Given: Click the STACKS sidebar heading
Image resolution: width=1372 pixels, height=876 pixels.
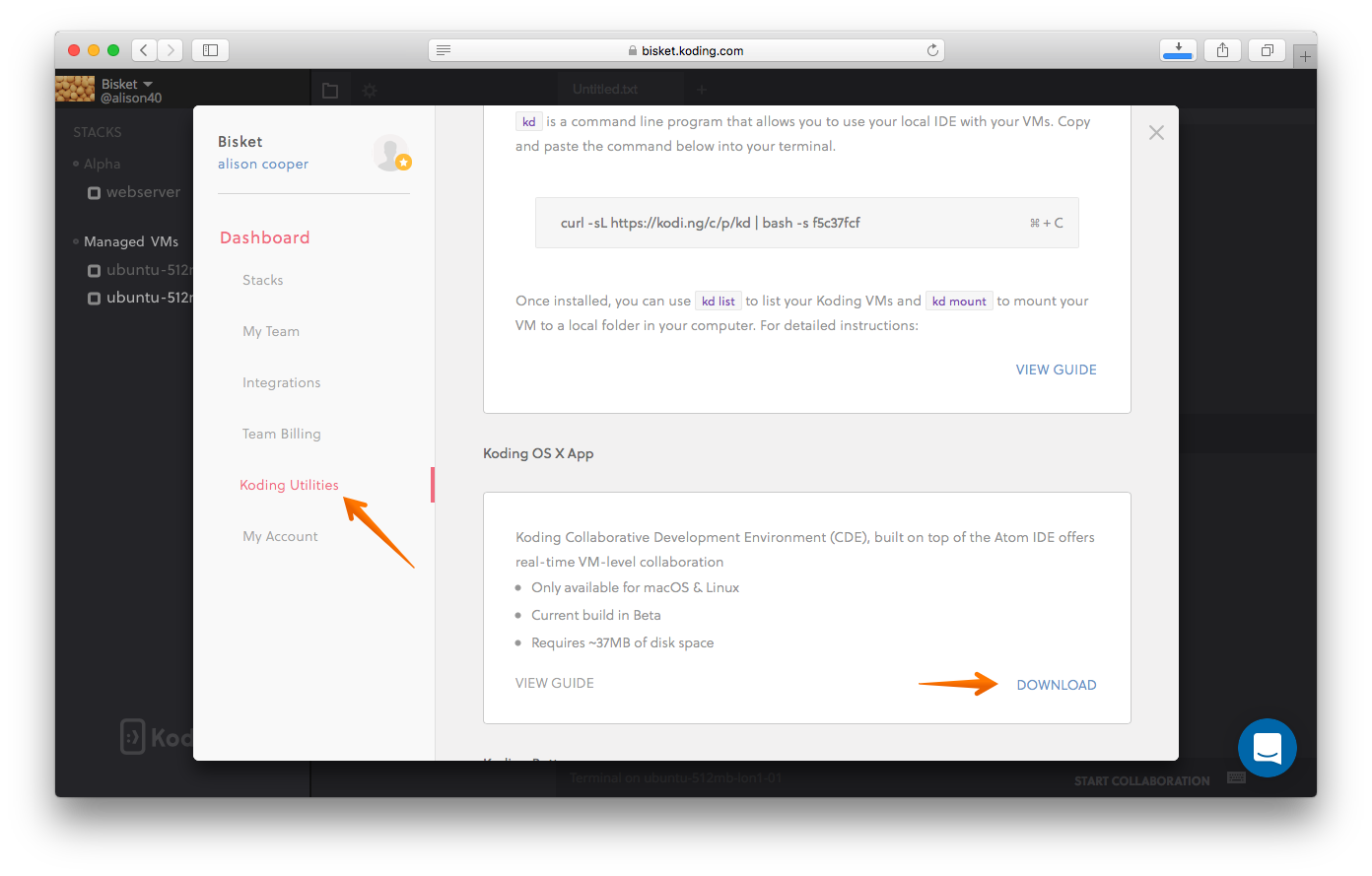Looking at the screenshot, I should 98,132.
